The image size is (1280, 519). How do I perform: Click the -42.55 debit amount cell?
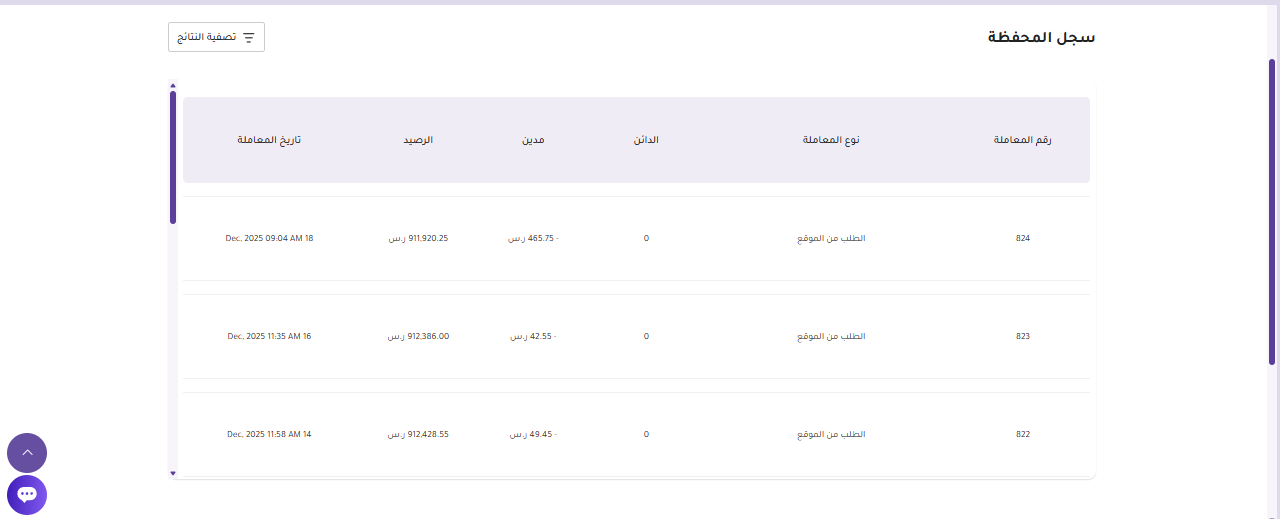533,336
